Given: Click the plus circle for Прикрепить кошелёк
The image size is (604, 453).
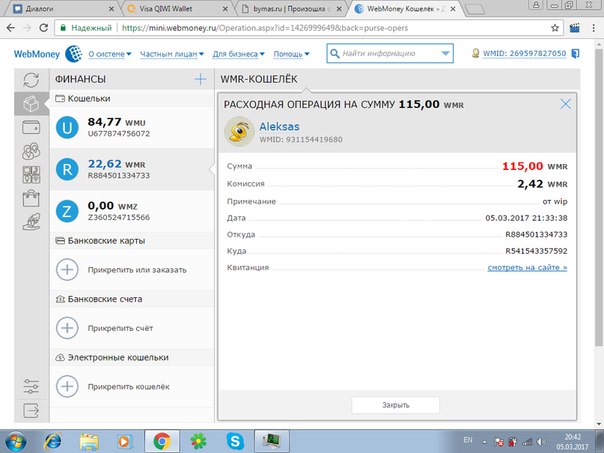Looking at the screenshot, I should coord(68,385).
